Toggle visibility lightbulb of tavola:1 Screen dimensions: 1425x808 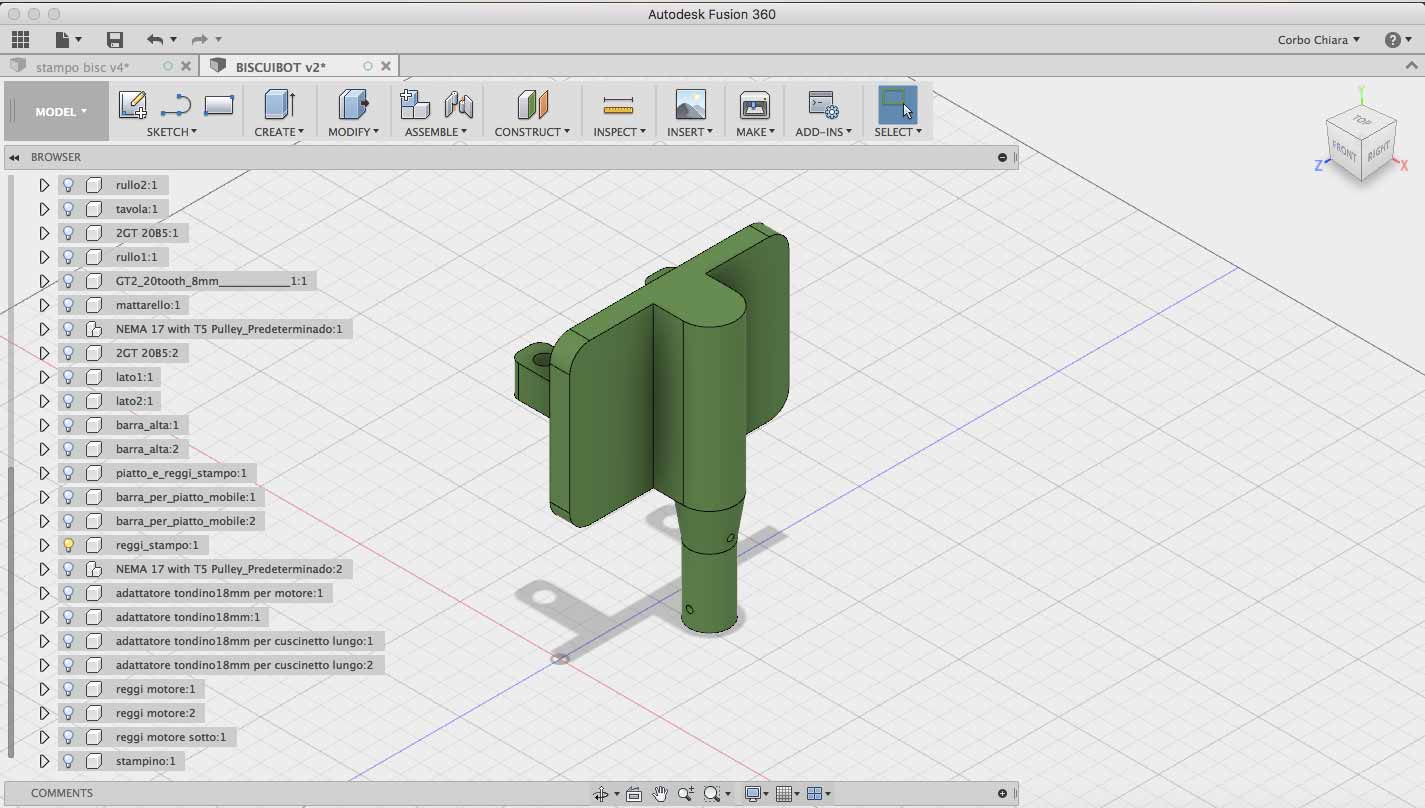(68, 209)
